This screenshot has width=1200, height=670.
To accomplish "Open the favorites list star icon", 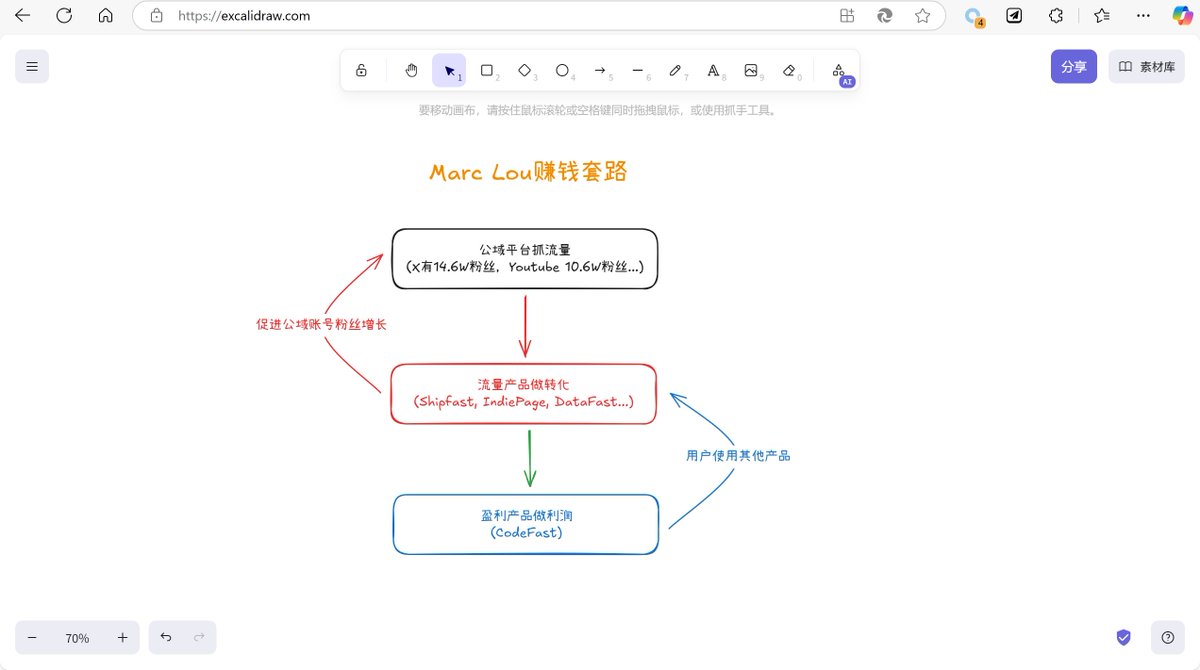I will [1101, 16].
